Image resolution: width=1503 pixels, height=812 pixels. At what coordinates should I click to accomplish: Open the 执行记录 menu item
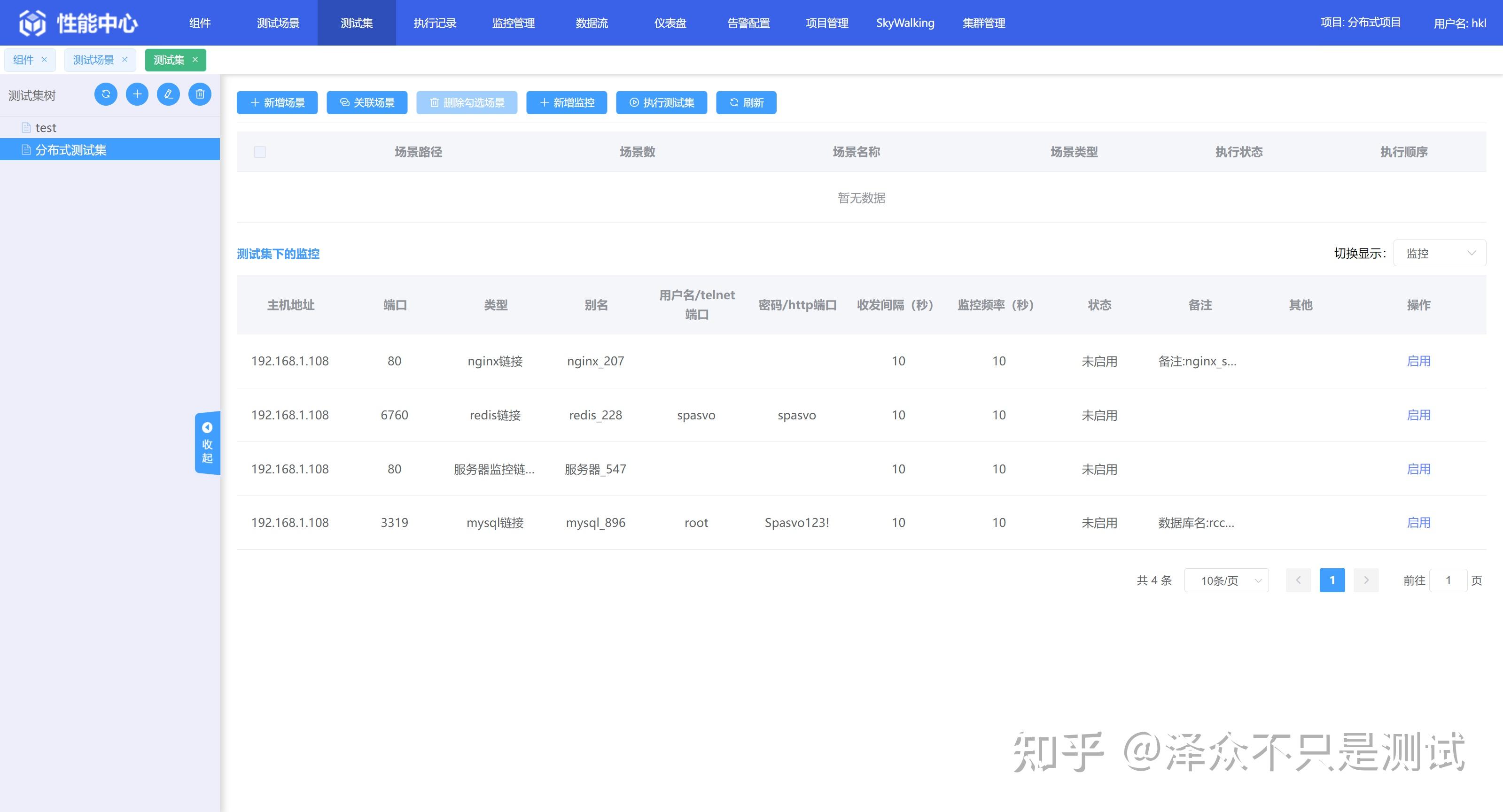tap(435, 23)
